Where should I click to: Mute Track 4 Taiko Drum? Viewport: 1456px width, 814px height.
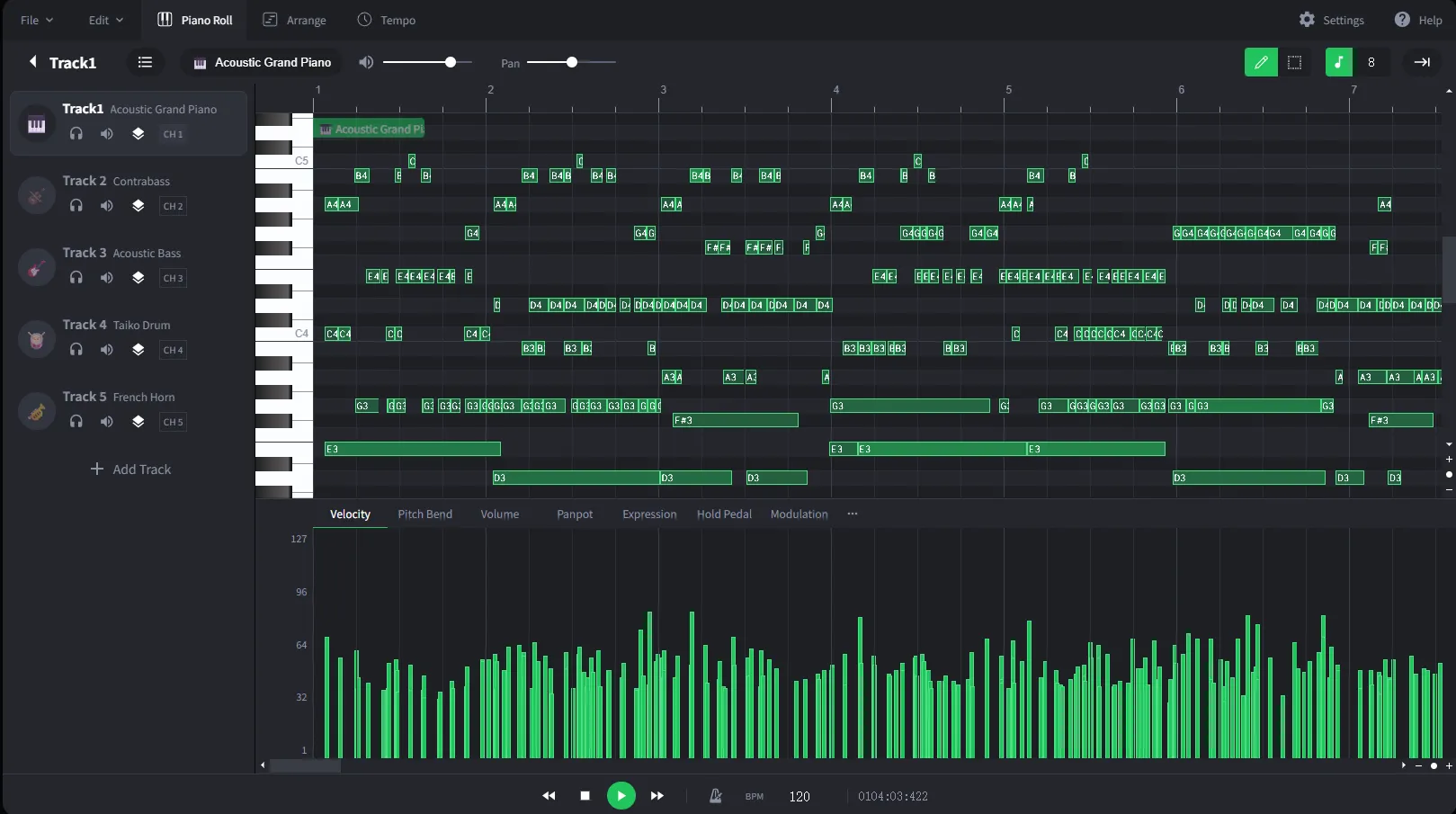coord(107,350)
